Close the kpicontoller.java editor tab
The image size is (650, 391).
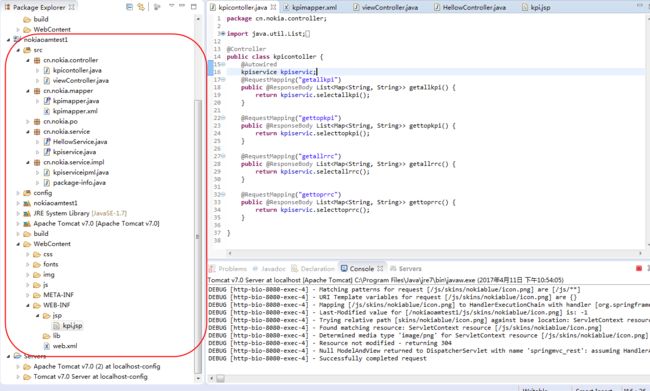[x=273, y=7]
